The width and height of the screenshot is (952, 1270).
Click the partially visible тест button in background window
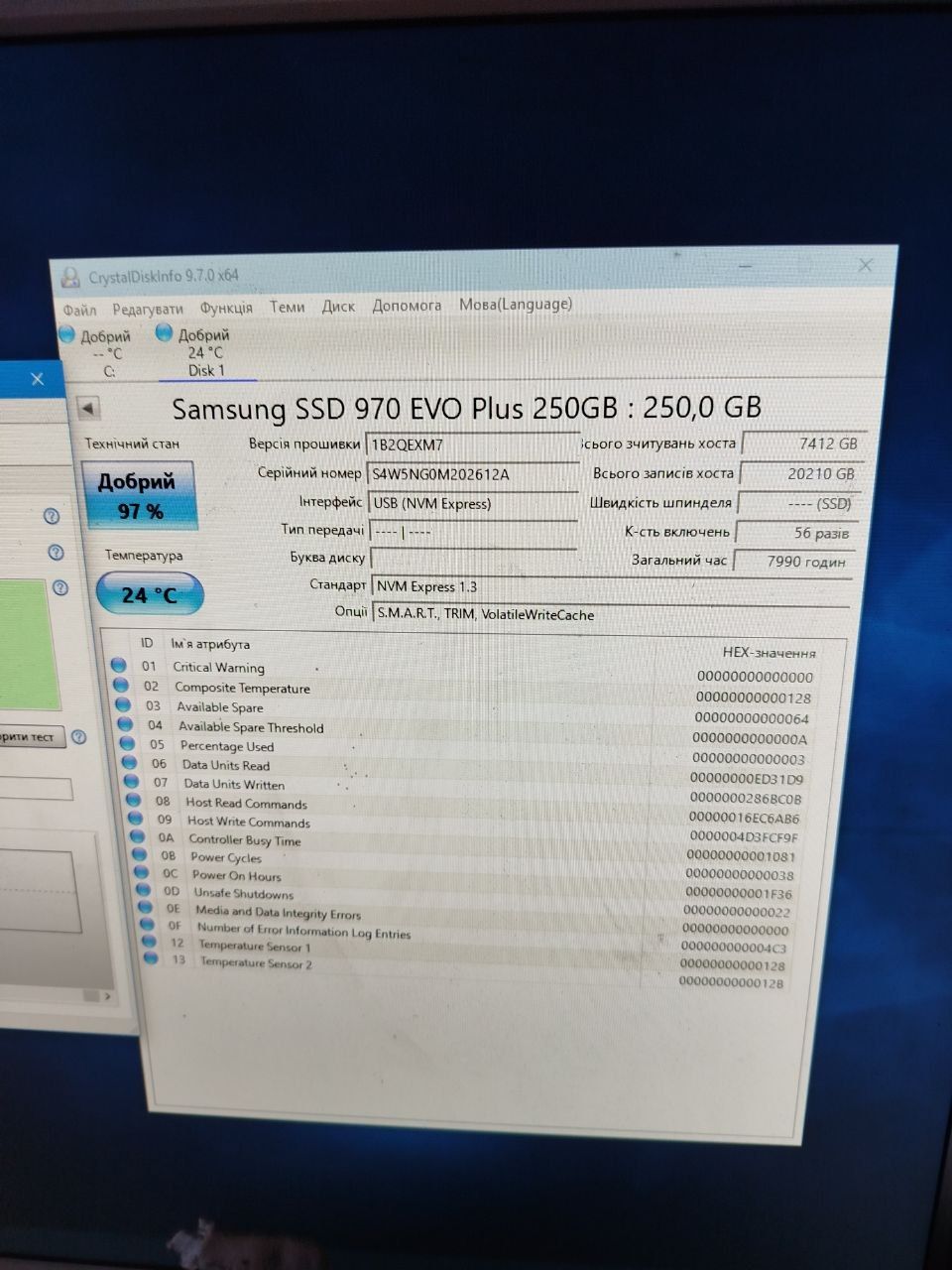point(32,737)
